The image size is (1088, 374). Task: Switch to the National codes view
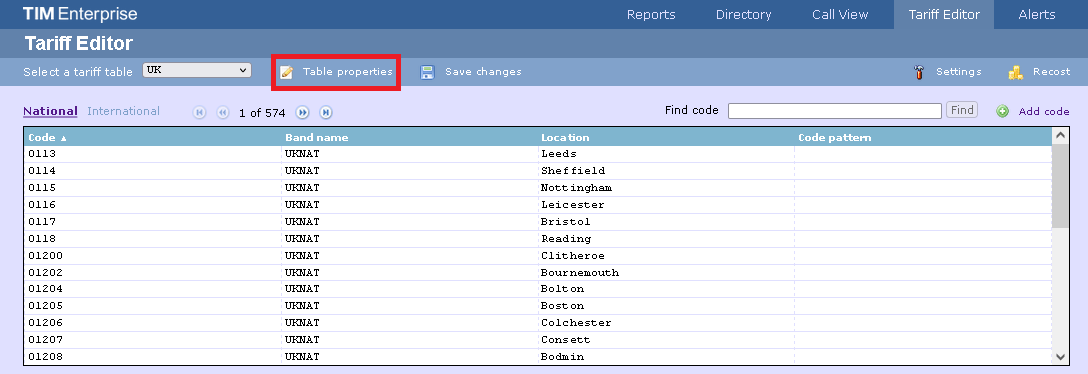50,111
